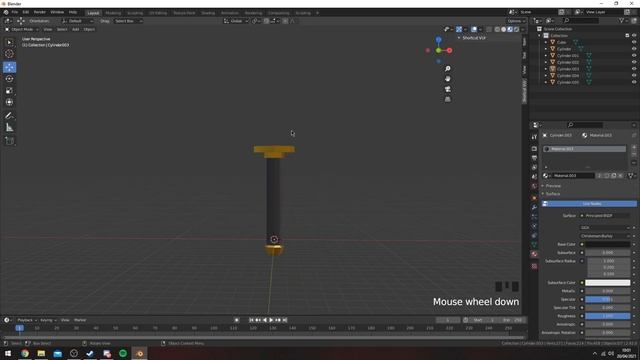Toggle visibility of Cylinder.005
This screenshot has width=640, height=360.
[x=634, y=82]
